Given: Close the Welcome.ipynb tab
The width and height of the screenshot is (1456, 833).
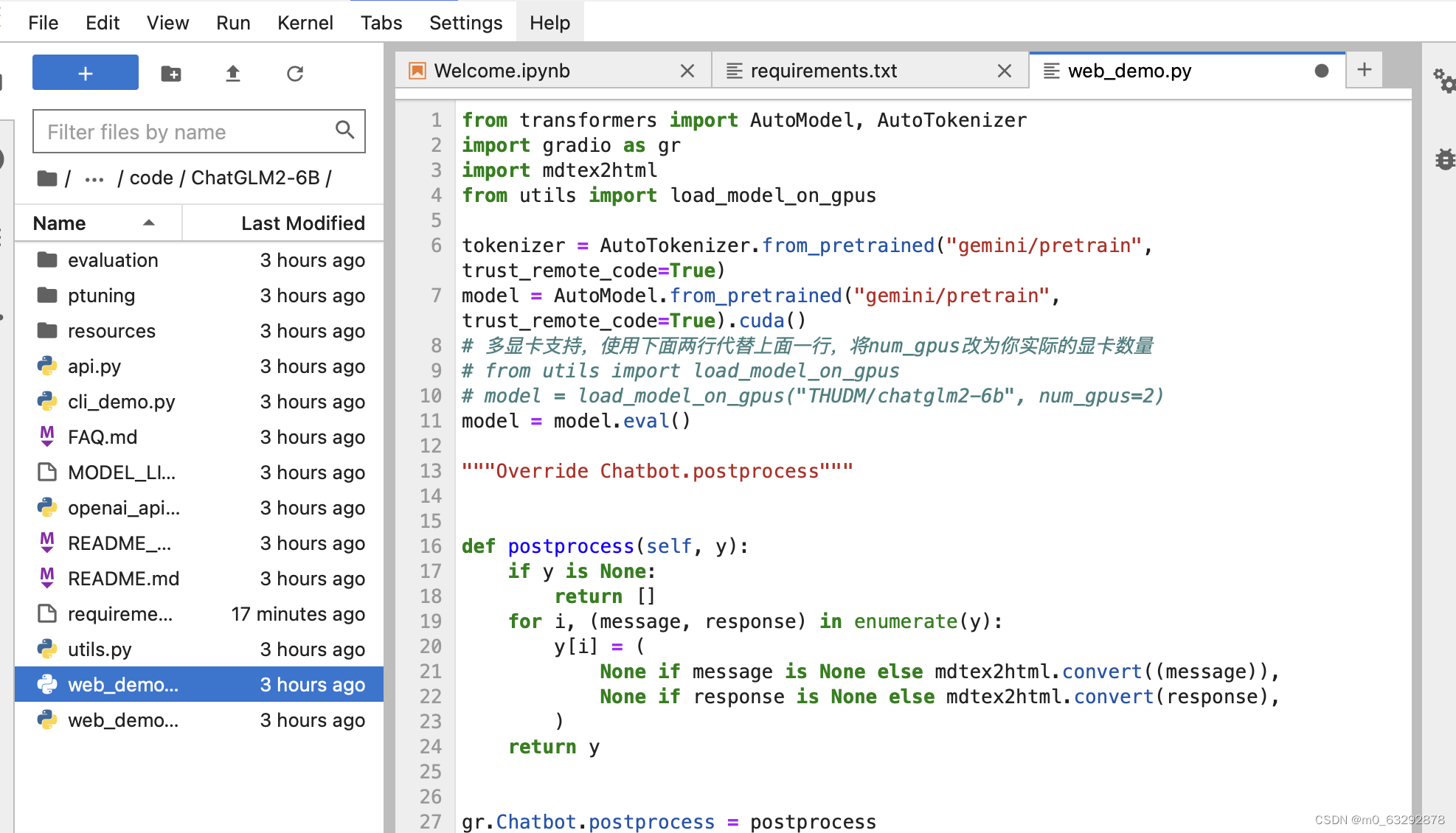Looking at the screenshot, I should click(687, 71).
